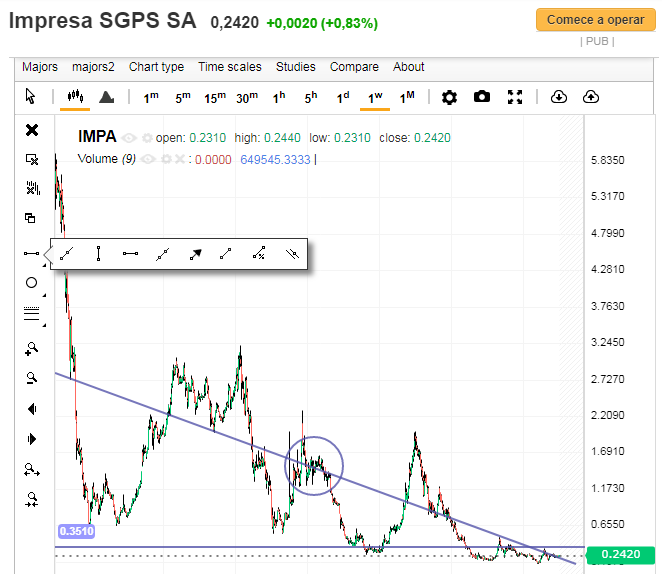Click the magnifier with outward arrows icon
Viewport: 662px width, 574px height.
tap(32, 470)
